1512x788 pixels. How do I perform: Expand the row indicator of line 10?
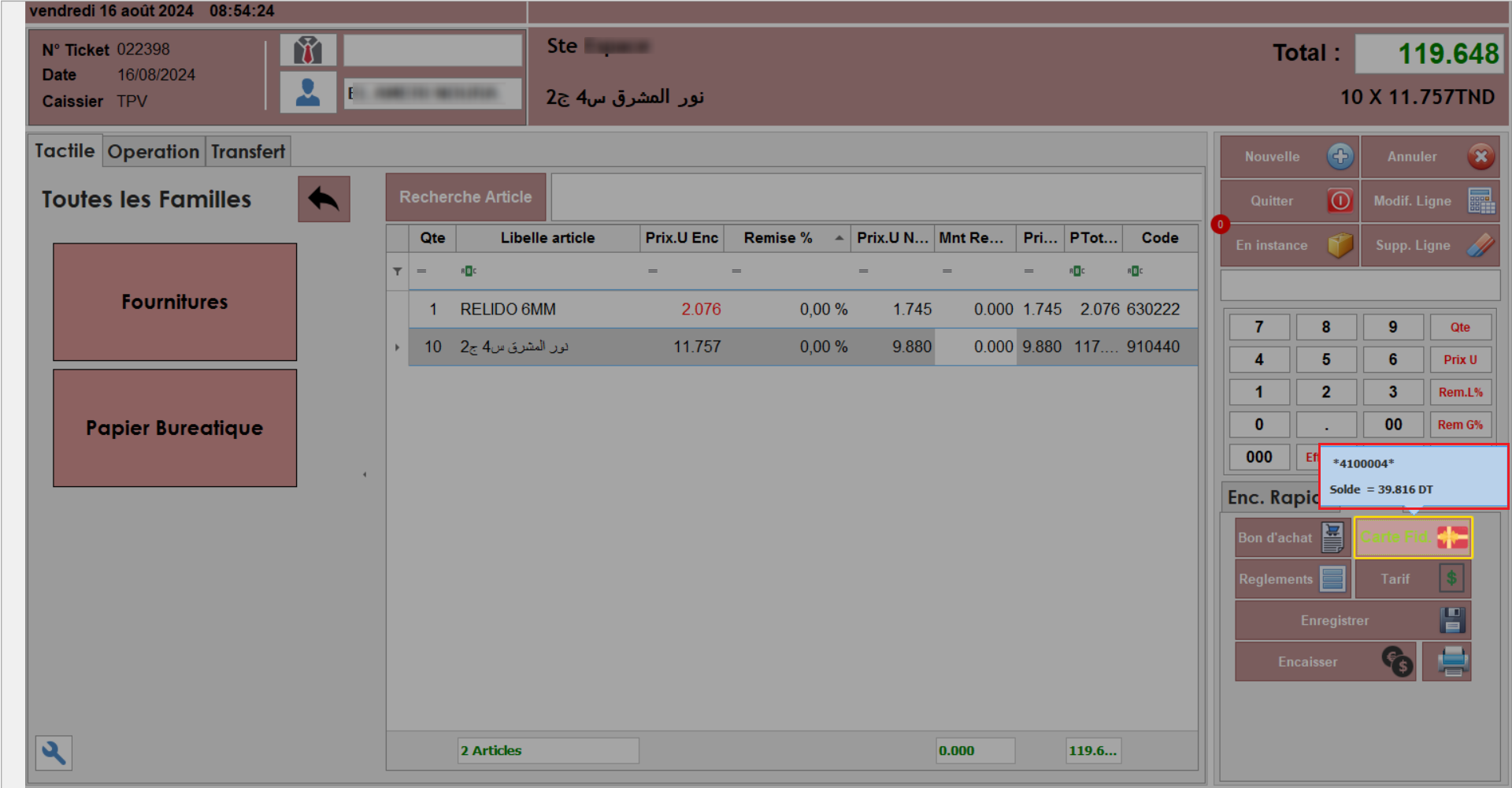point(397,347)
